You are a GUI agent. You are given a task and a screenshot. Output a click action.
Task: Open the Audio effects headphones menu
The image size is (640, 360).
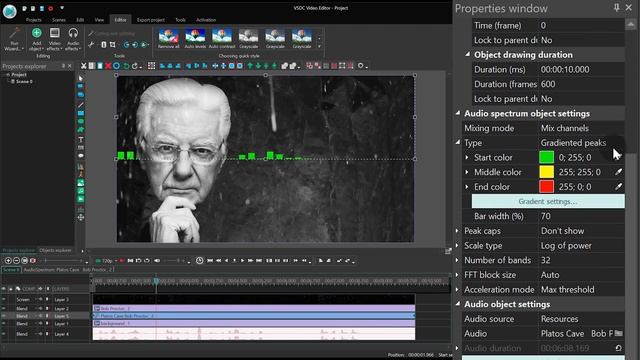73,39
